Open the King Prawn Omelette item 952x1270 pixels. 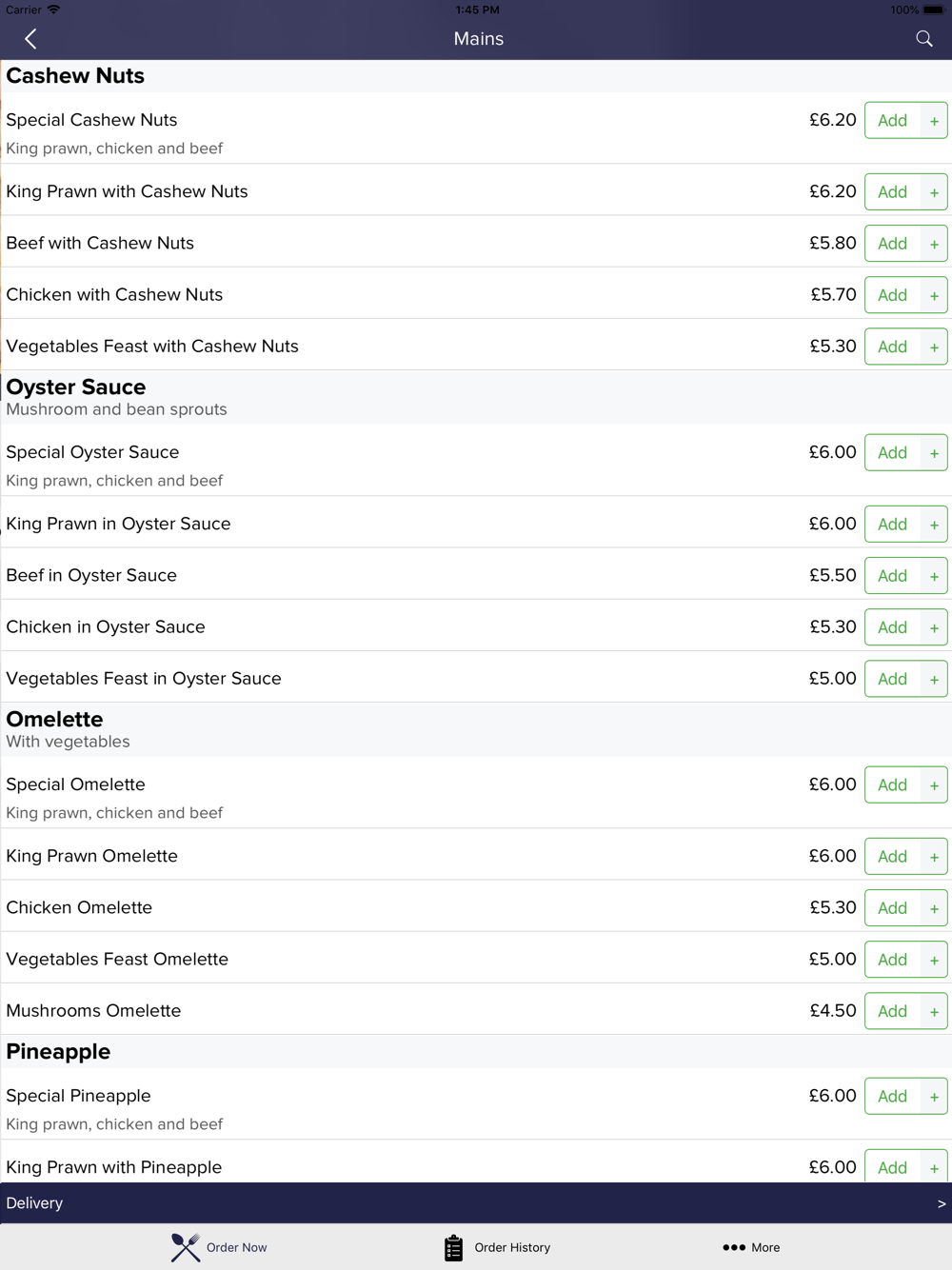[x=91, y=856]
